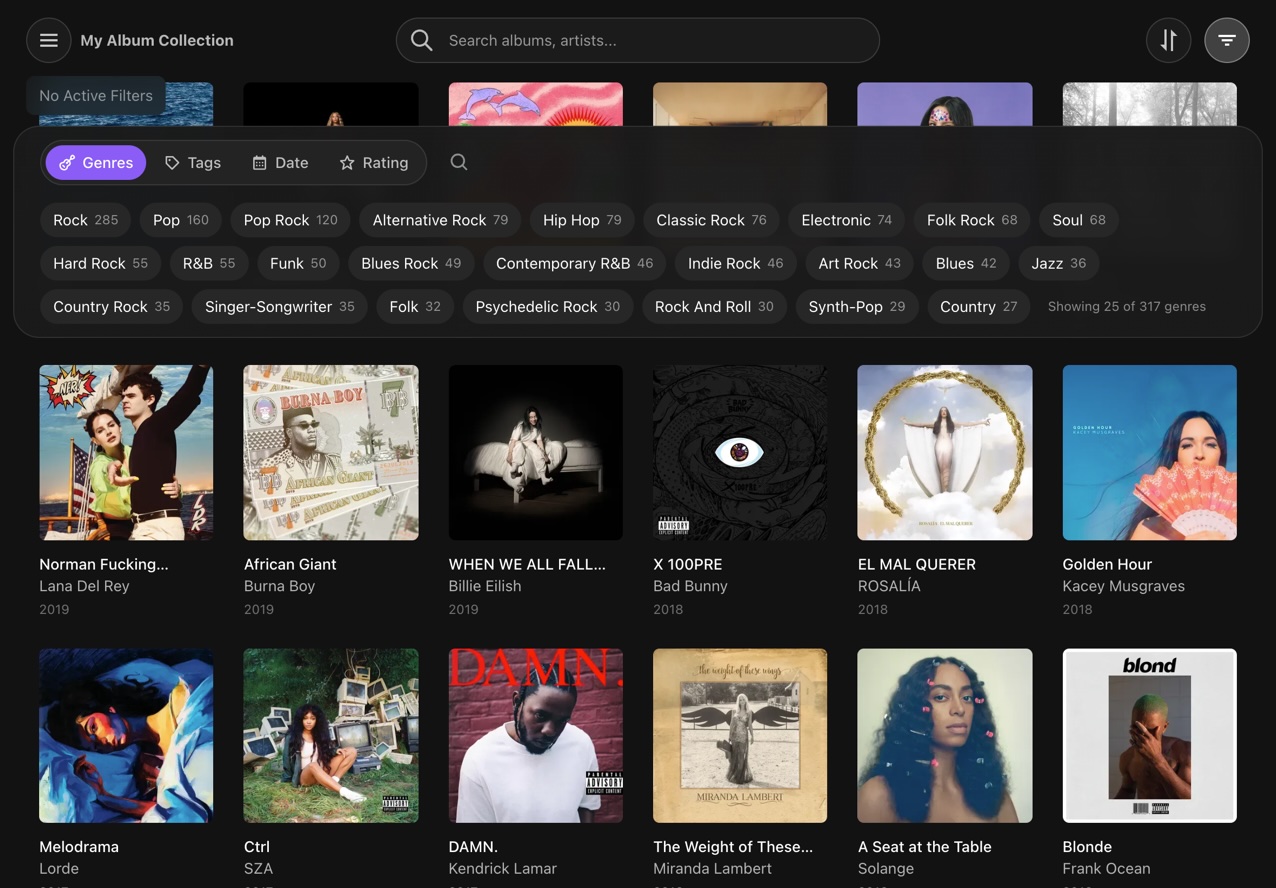
Task: Enable the Jazz genre chip
Action: [1058, 263]
